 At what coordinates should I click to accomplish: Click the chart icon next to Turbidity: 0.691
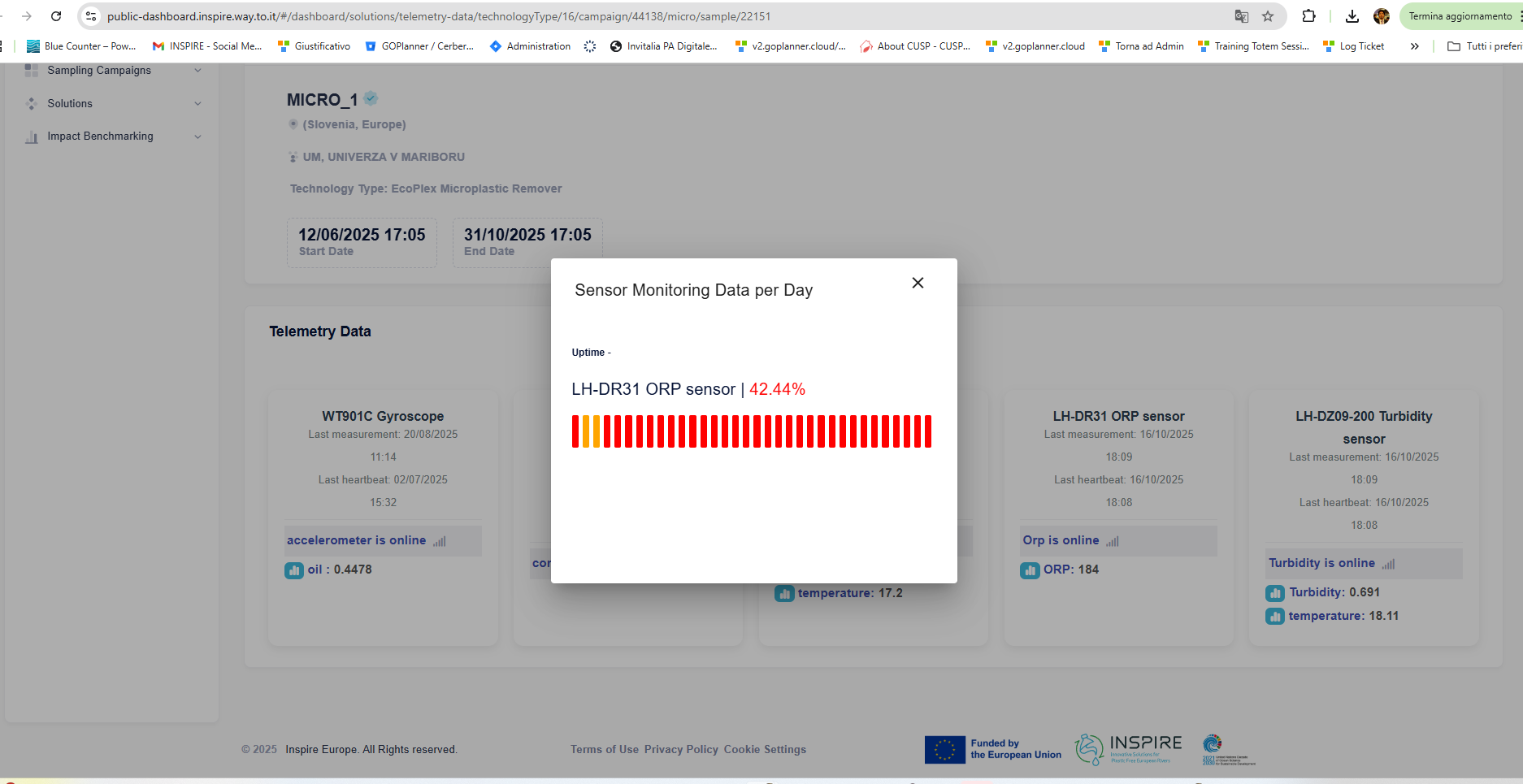tap(1275, 593)
